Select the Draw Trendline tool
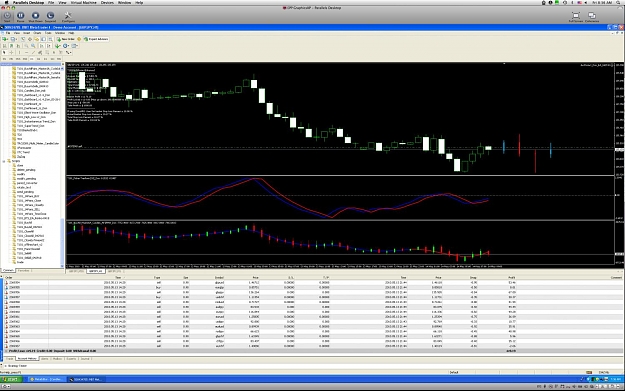 (33, 53)
